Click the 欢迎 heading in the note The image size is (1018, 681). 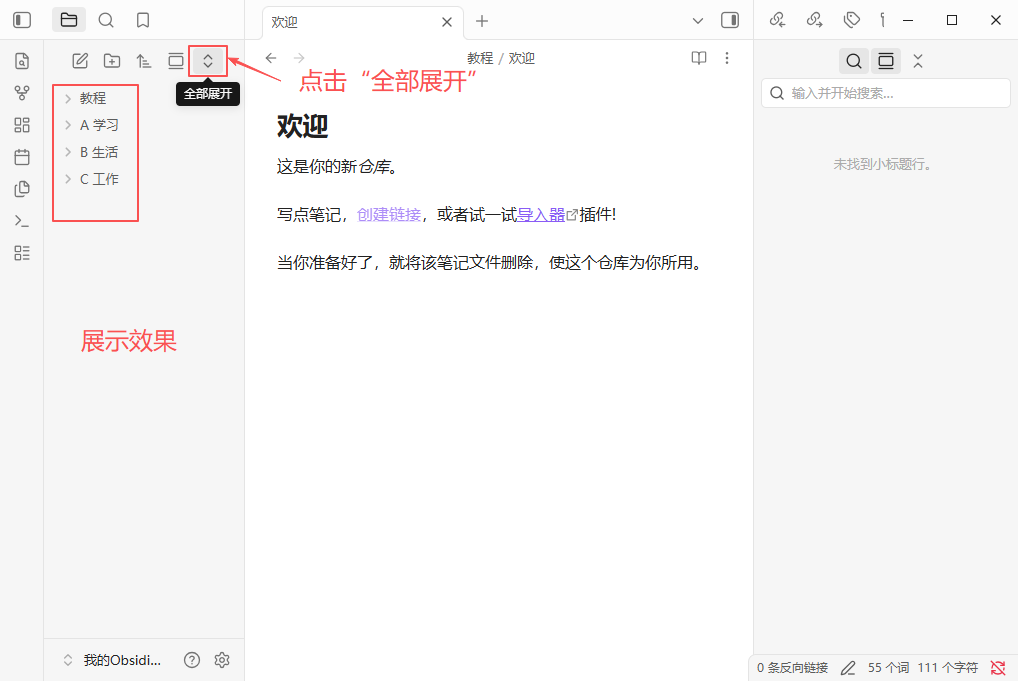coord(303,126)
